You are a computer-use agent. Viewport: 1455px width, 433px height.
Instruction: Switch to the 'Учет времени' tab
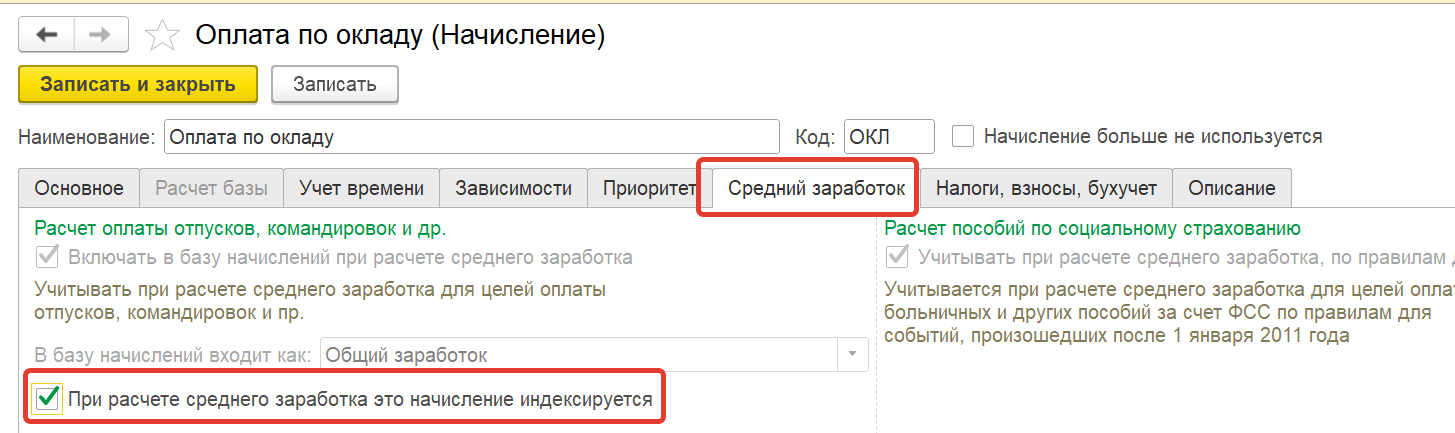point(362,188)
